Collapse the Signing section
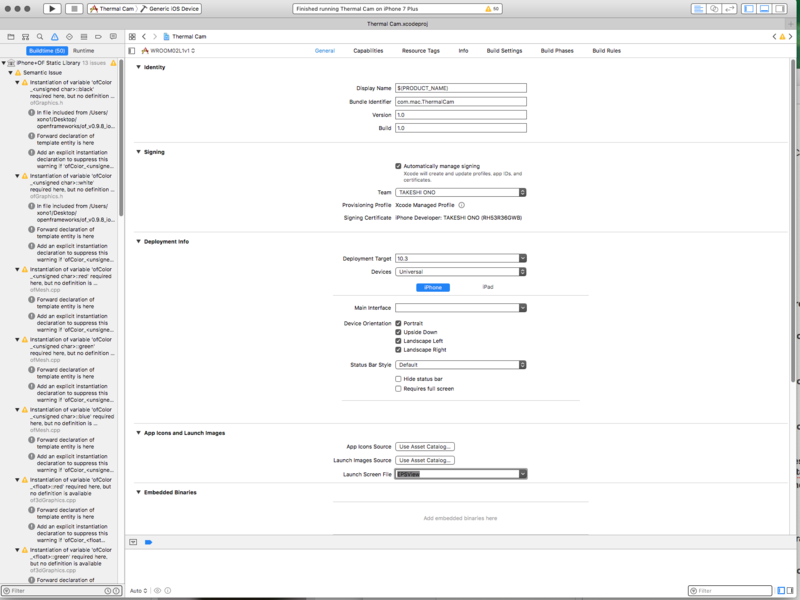This screenshot has width=800, height=600. 138,152
